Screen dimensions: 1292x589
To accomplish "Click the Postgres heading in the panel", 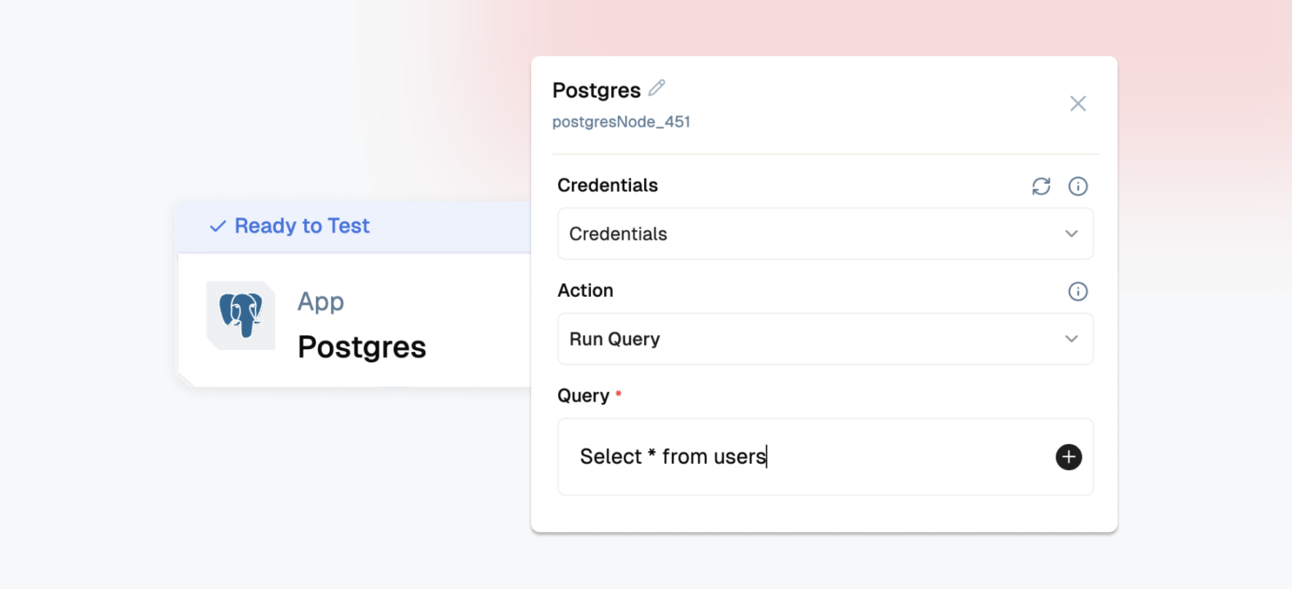I will [x=596, y=90].
